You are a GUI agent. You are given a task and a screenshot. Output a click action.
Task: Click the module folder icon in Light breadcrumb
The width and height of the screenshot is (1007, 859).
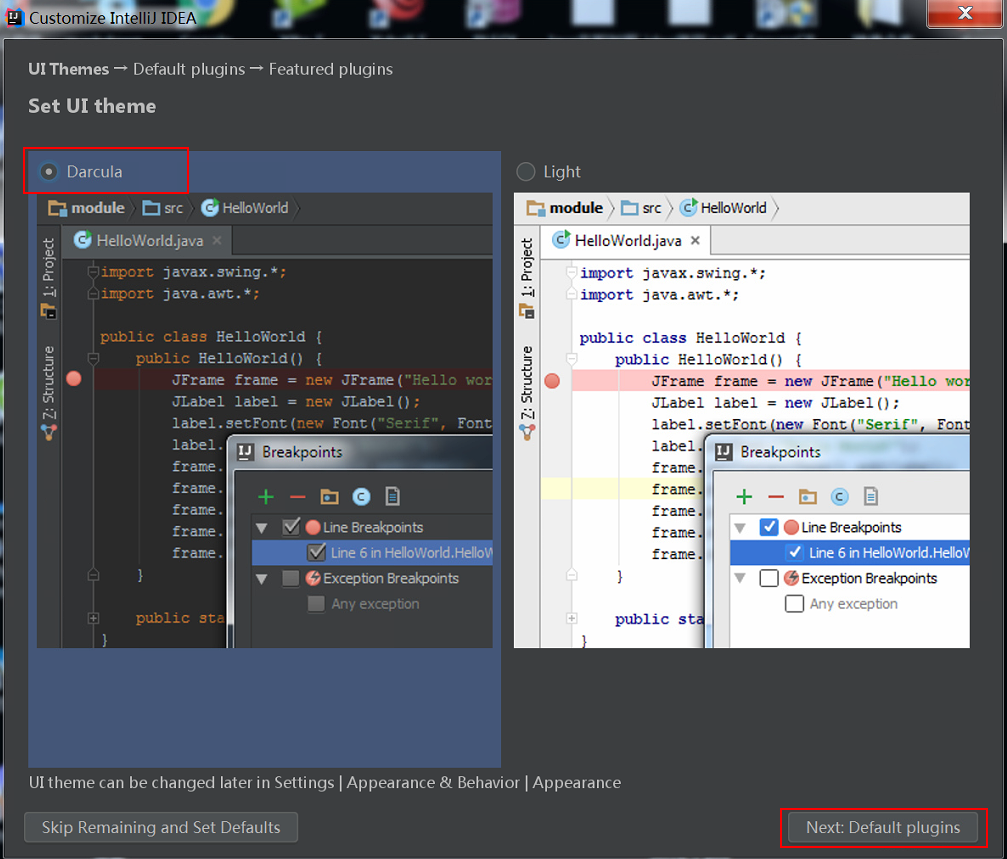[x=536, y=208]
